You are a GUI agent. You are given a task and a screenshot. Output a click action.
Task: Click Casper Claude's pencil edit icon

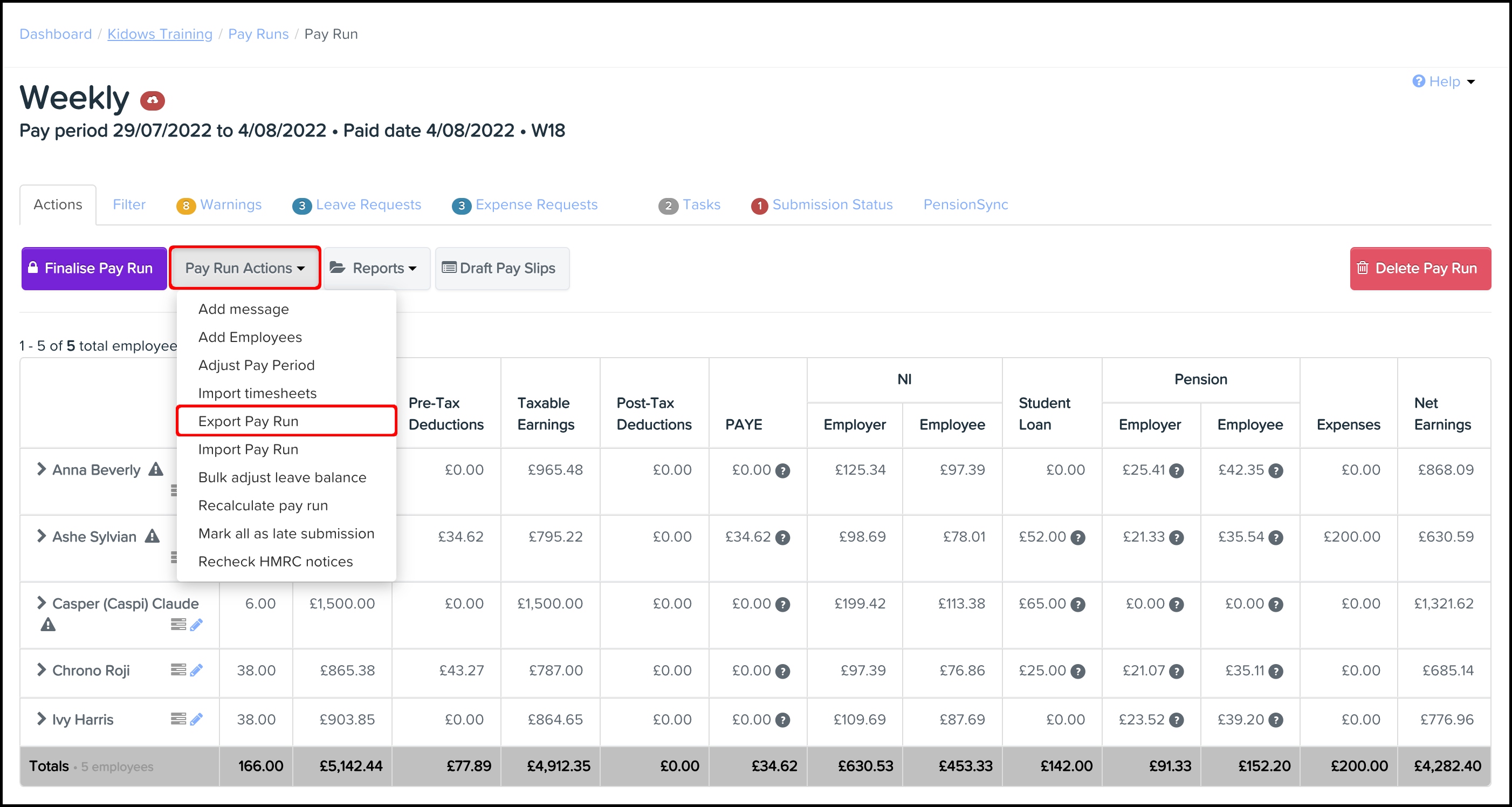(x=197, y=624)
